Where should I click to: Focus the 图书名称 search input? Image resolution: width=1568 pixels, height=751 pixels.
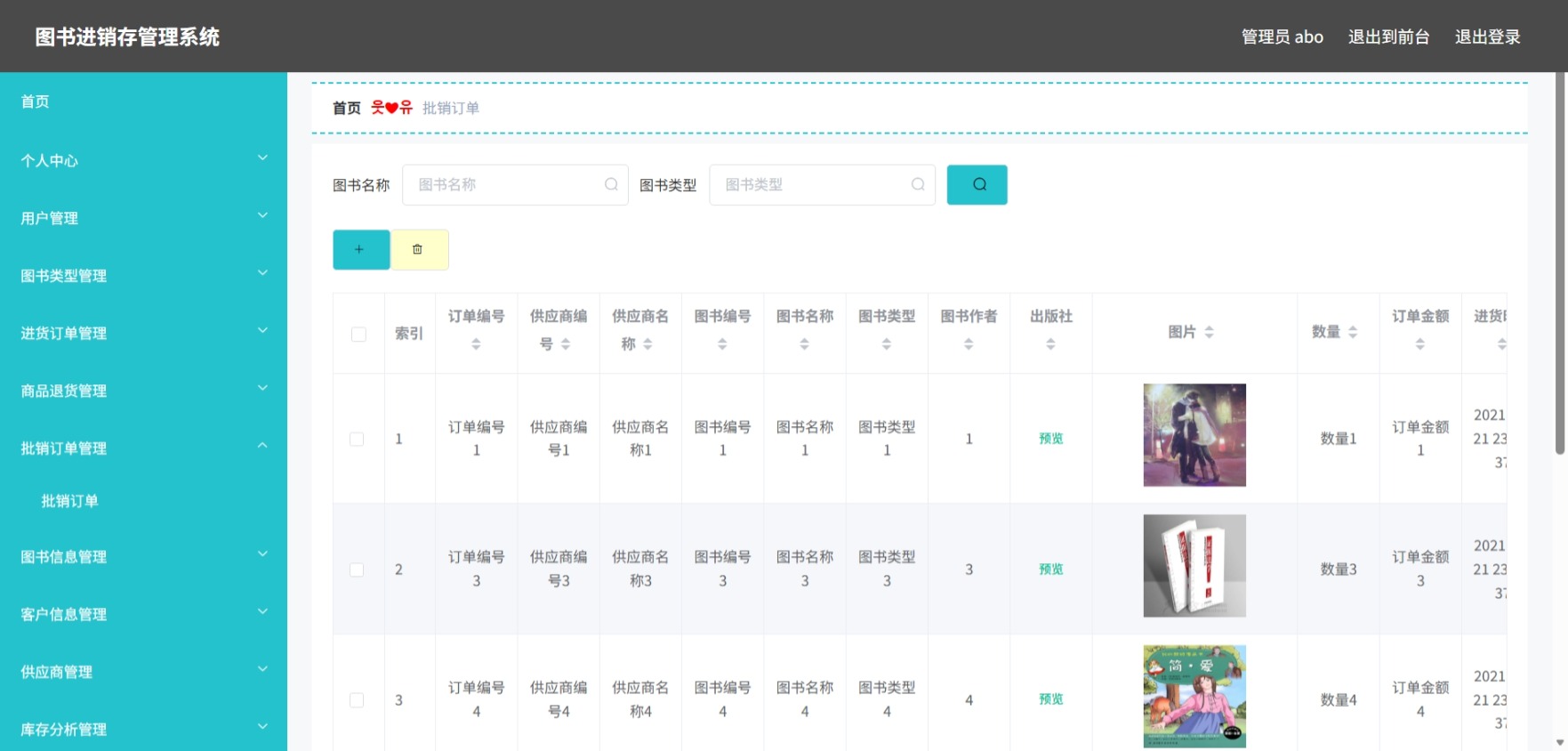point(515,184)
